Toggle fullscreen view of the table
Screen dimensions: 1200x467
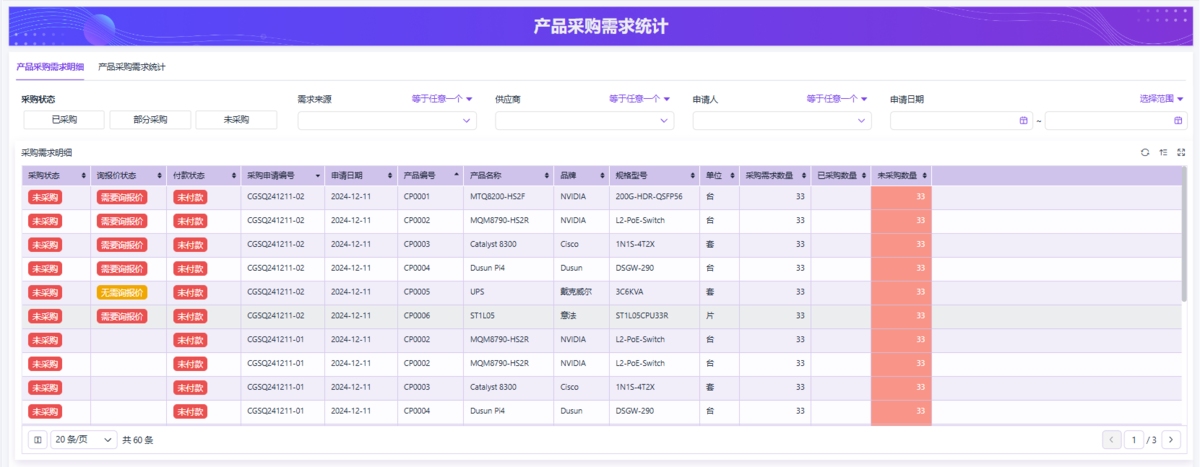1181,153
